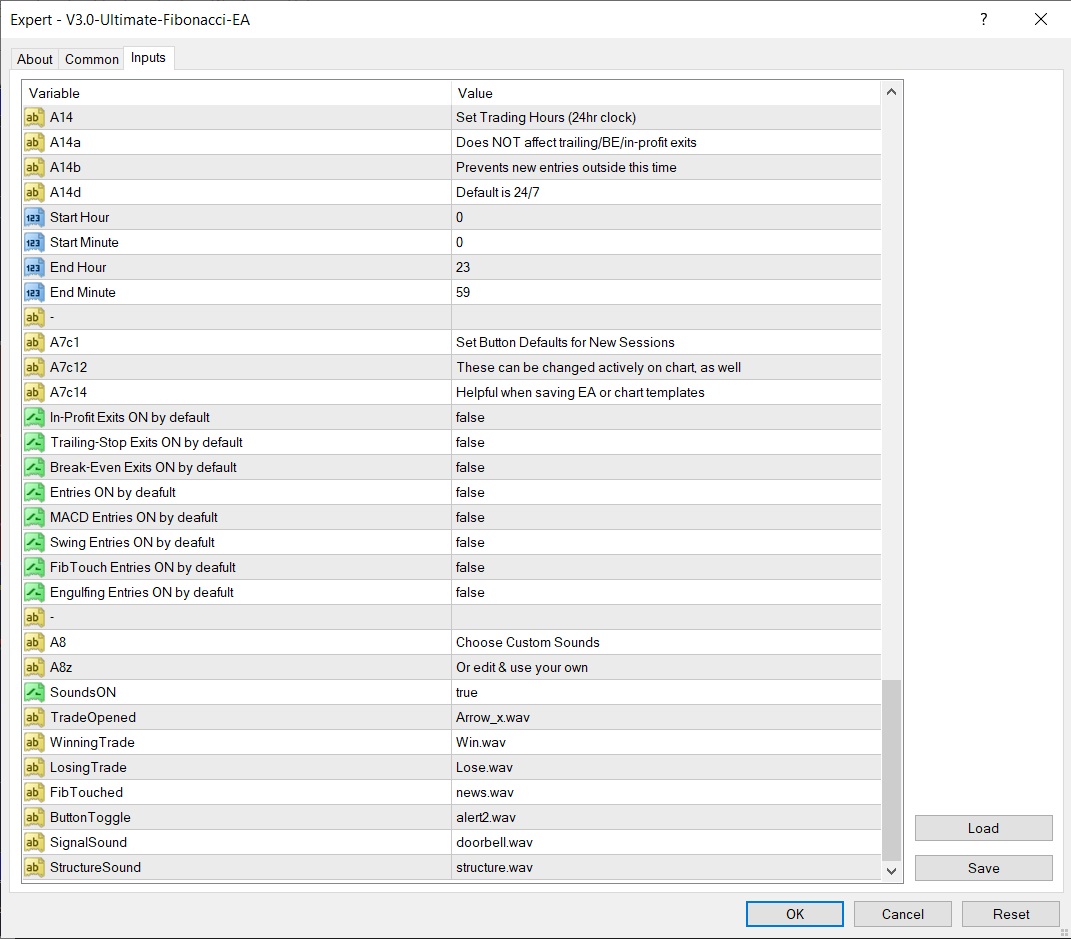Click the integer icon beside Start Hour
Viewport: 1071px width, 939px height.
point(35,217)
